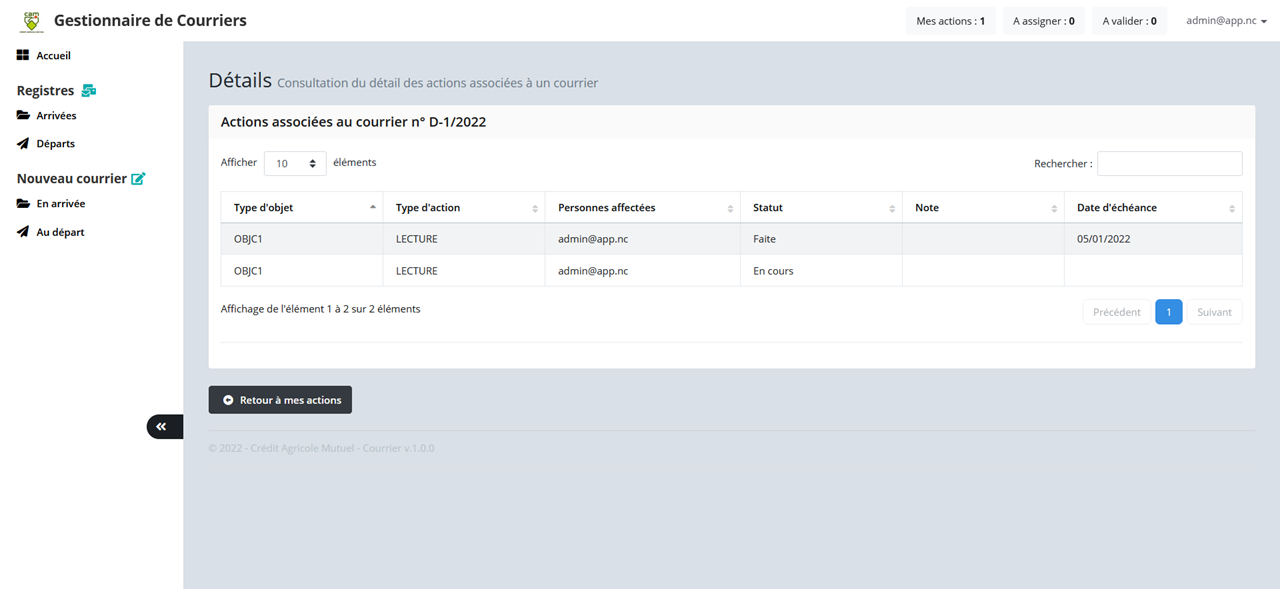Screen dimensions: 1280x589
Task: Click the Registres section icon
Action: coord(89,91)
